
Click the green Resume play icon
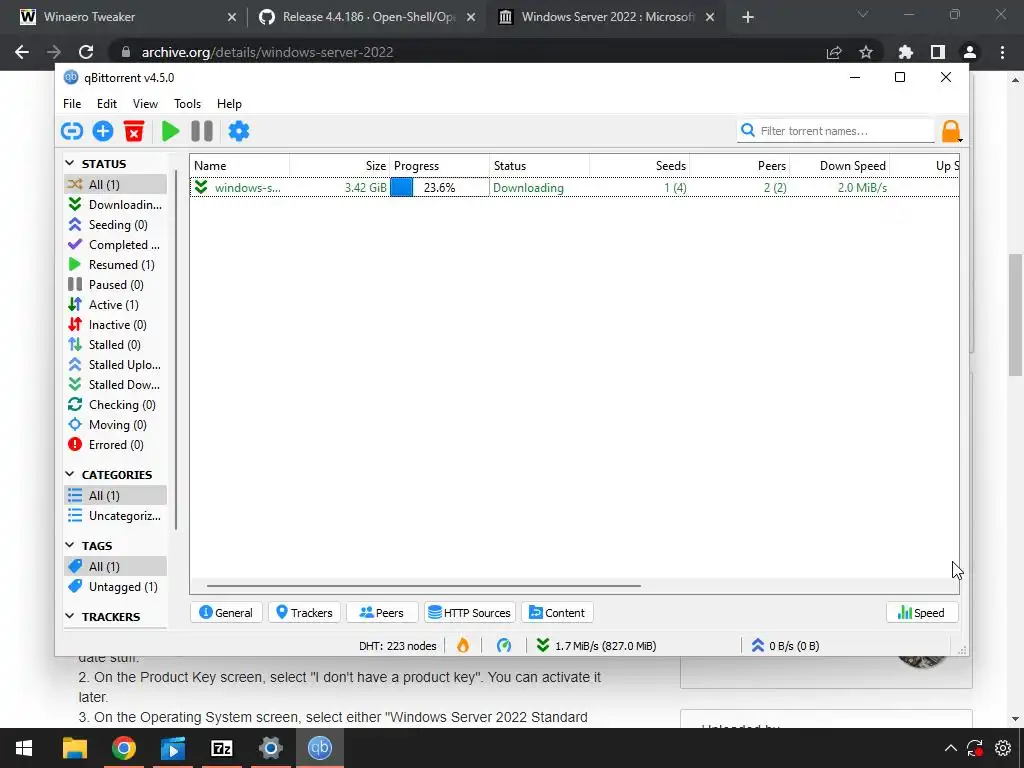point(170,131)
